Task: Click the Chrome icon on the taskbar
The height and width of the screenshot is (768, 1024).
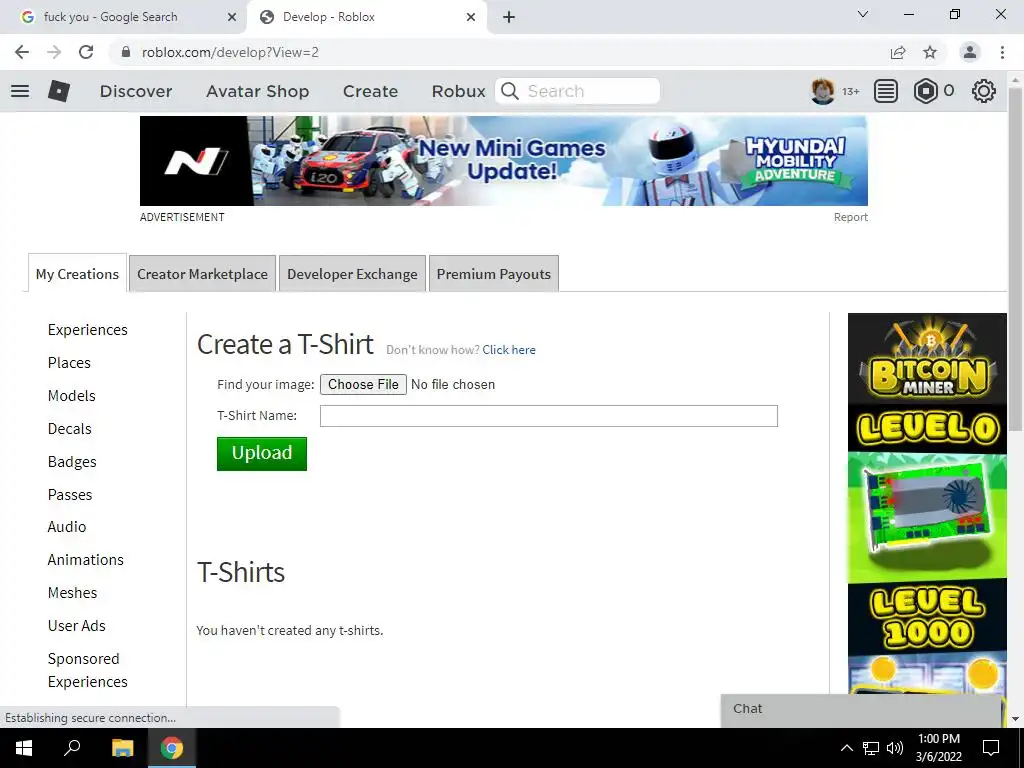Action: click(x=172, y=748)
